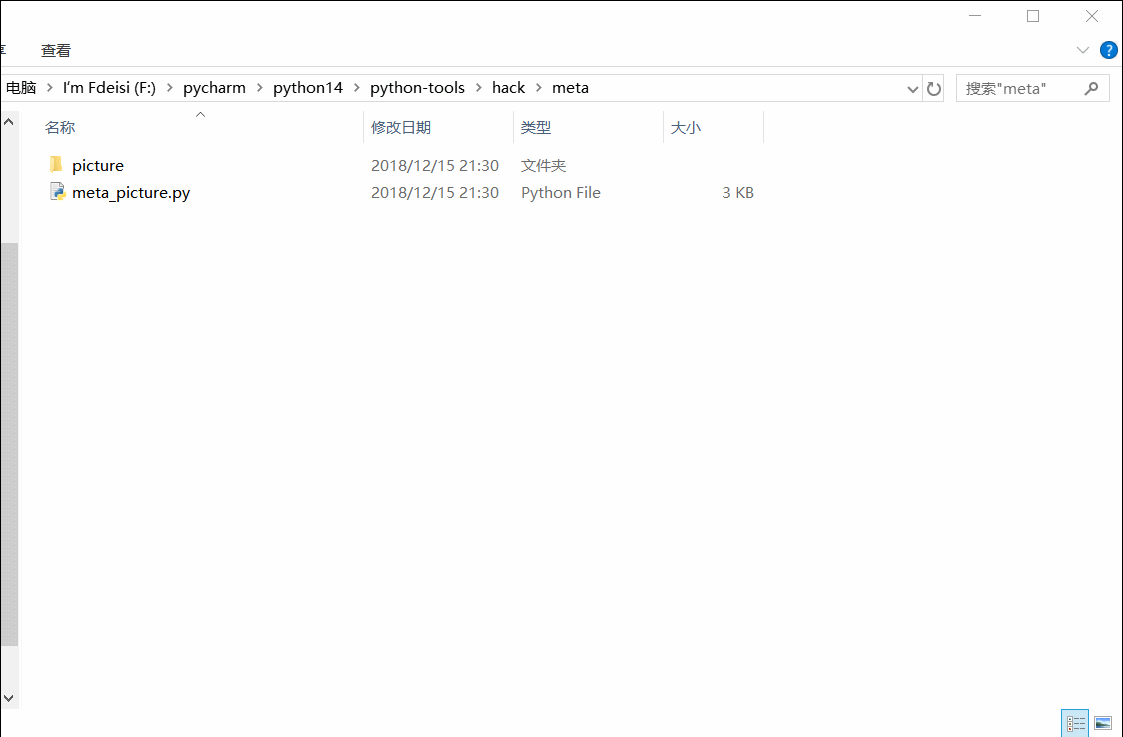Screen dimensions: 1123x737
Task: Toggle details view in the status bar
Action: point(1075,722)
